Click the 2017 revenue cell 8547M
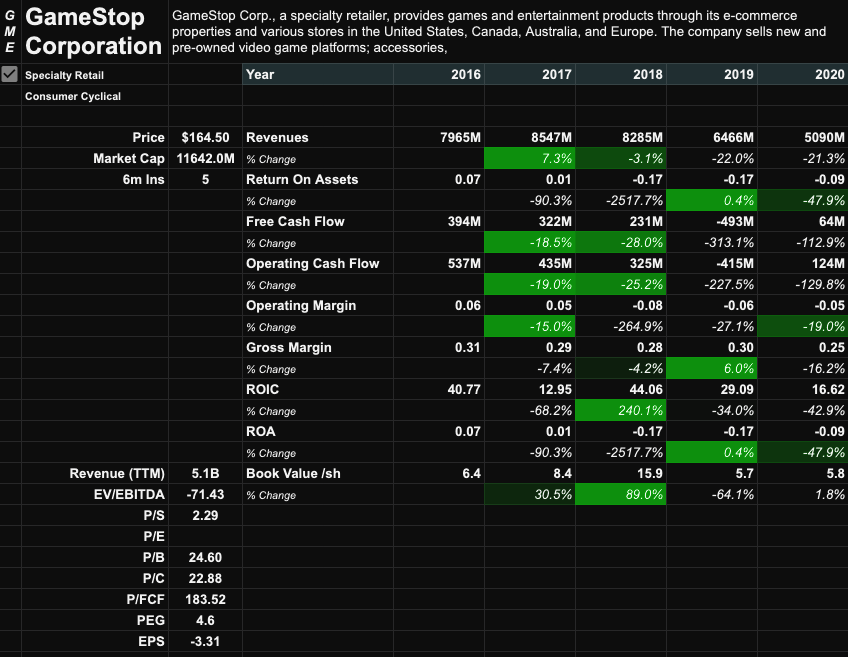The image size is (848, 657). [x=529, y=137]
